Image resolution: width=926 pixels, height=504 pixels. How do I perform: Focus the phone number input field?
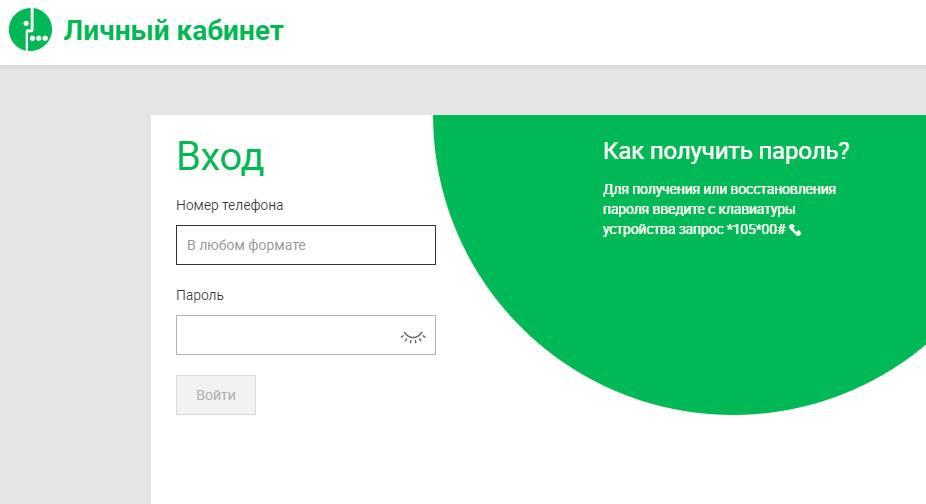click(305, 245)
